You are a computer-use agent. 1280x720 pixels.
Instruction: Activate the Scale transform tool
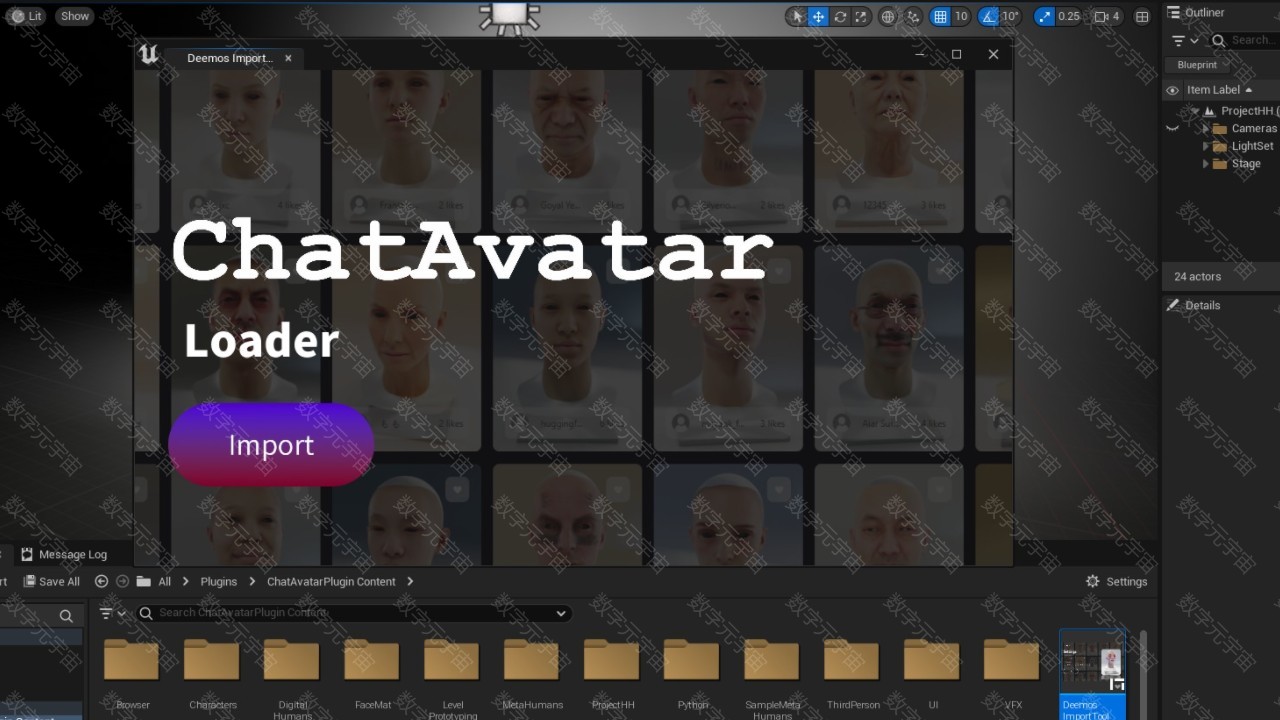[x=860, y=16]
